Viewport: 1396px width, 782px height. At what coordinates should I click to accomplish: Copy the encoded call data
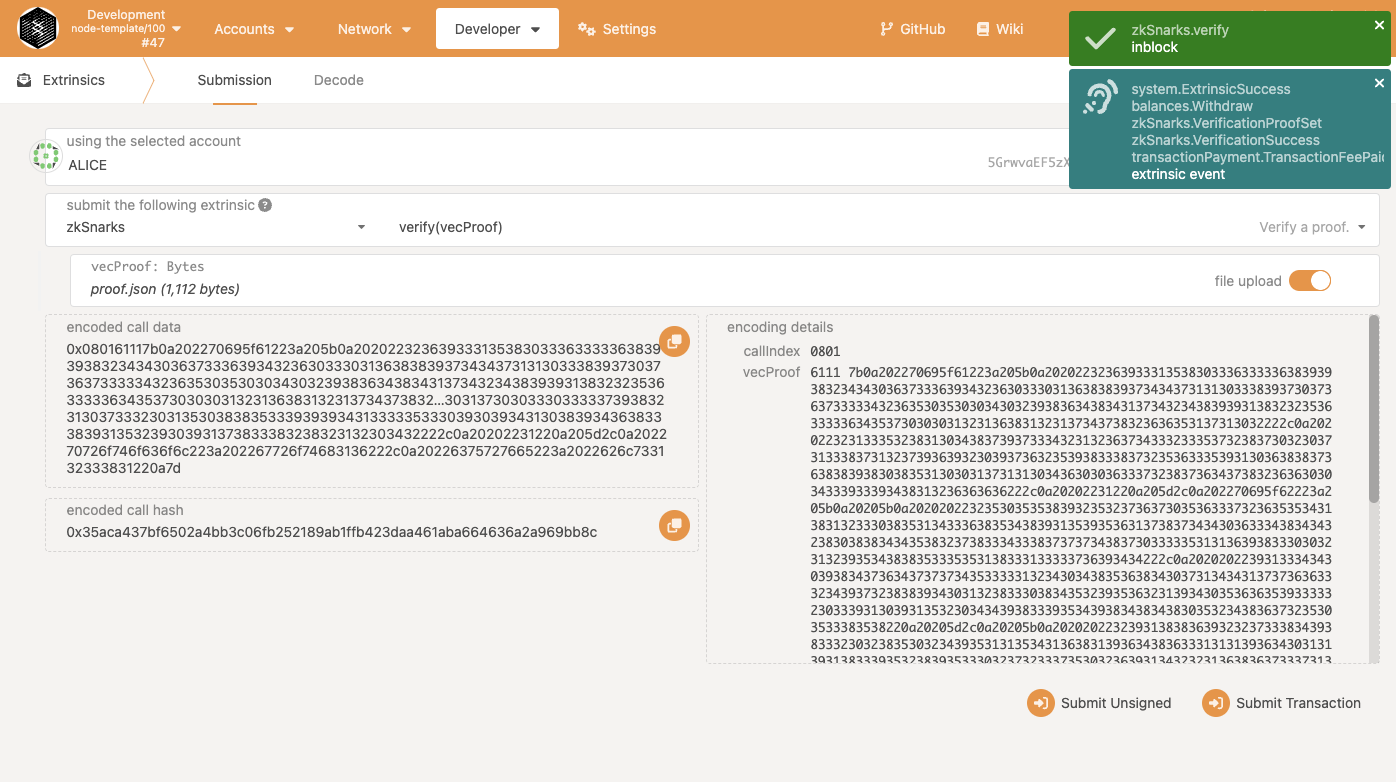[x=674, y=341]
